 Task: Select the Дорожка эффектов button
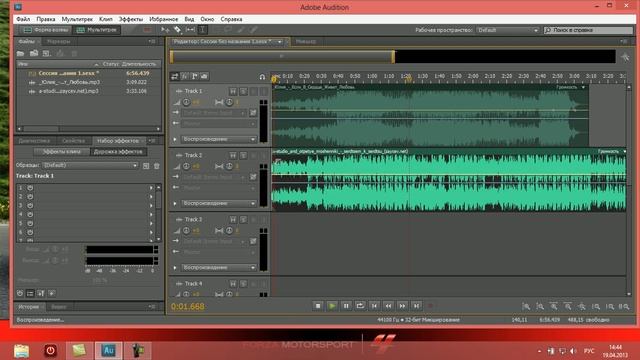pos(118,151)
